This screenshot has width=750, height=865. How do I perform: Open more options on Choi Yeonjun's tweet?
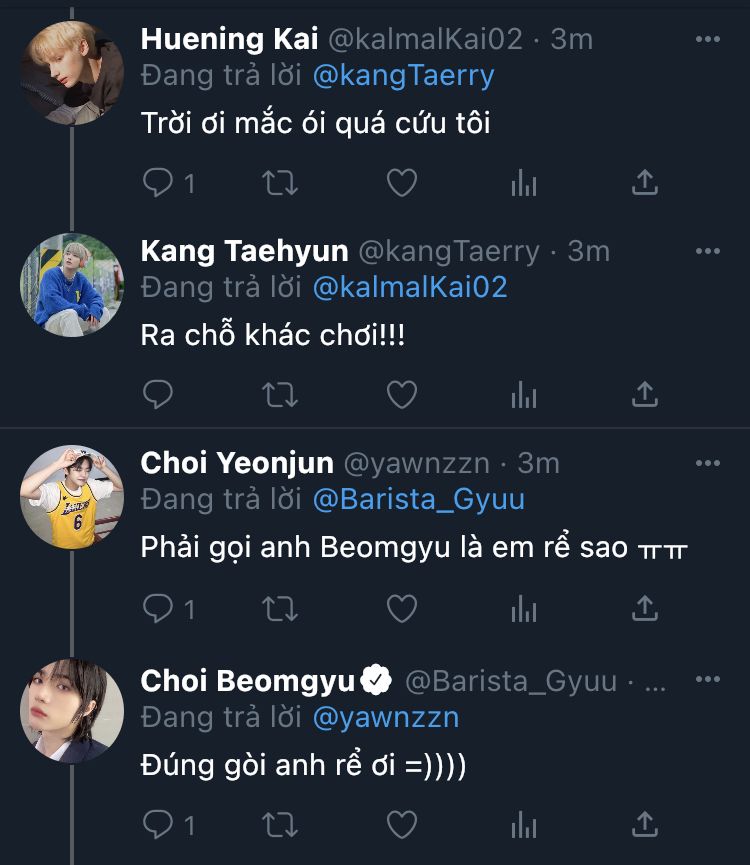707,463
